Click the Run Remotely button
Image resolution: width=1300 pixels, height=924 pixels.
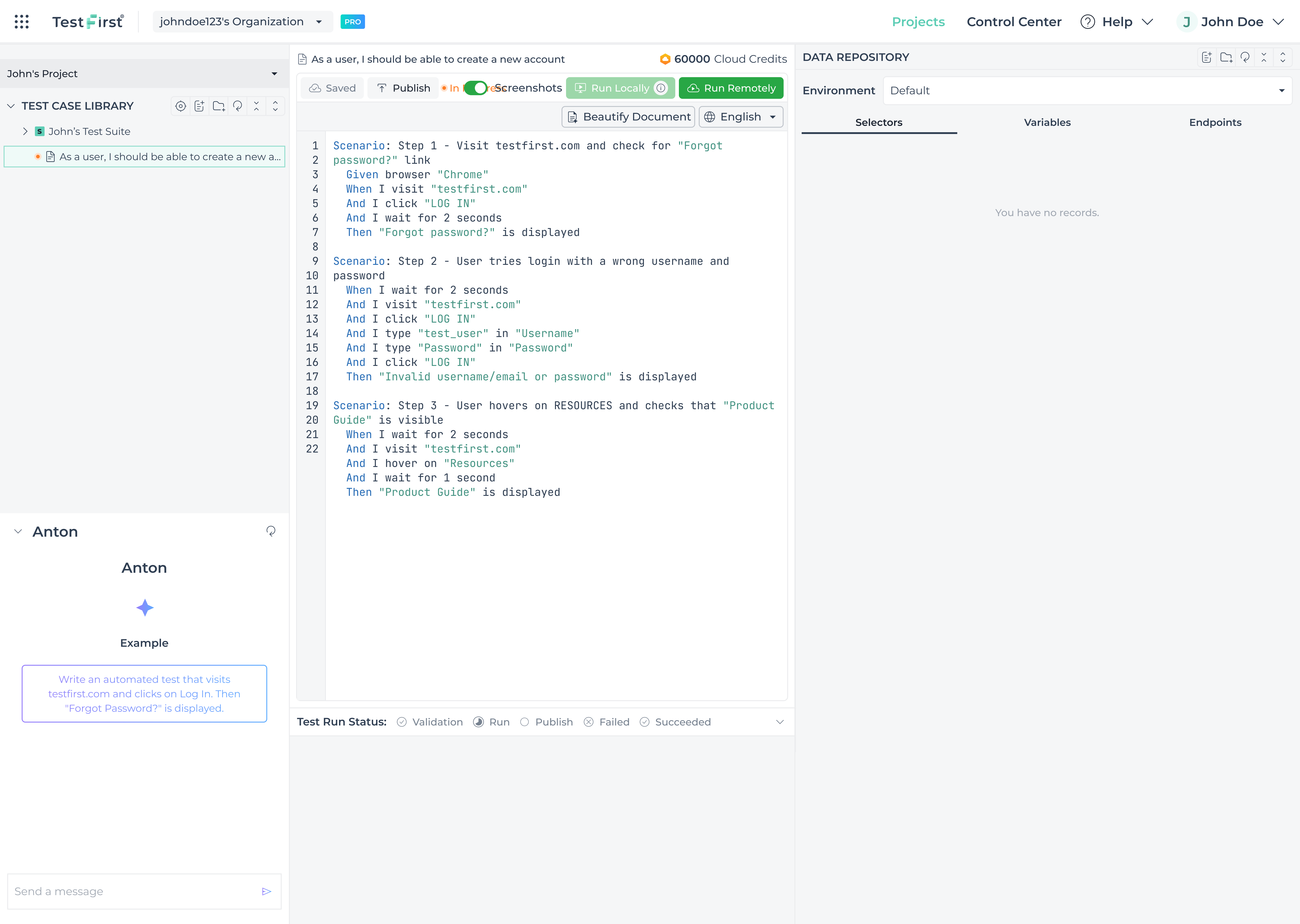(x=731, y=88)
